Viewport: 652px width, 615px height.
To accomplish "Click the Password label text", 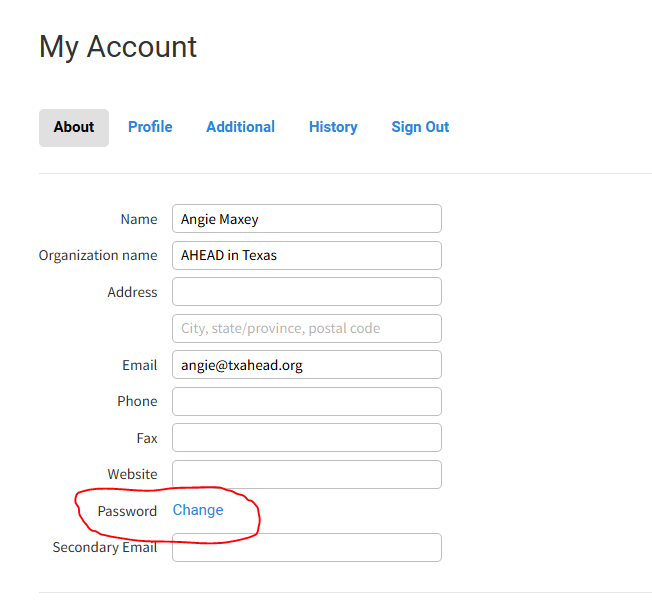I will coord(127,511).
